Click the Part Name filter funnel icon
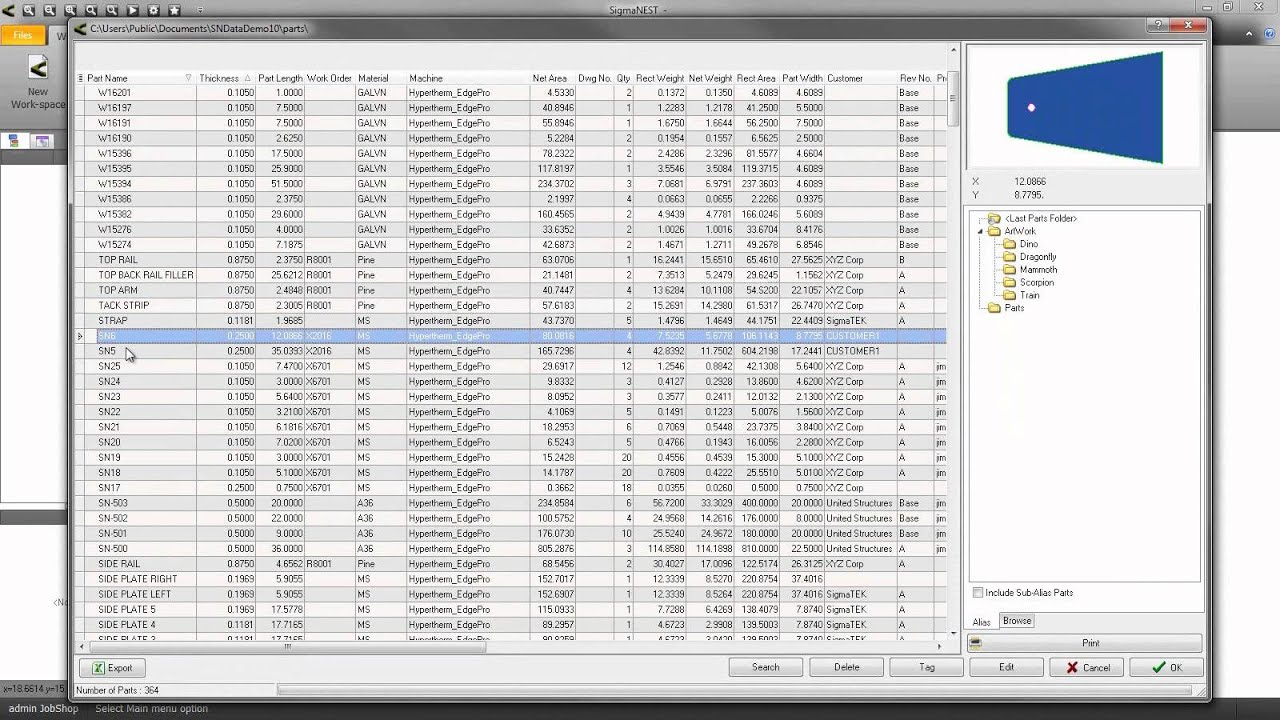 pyautogui.click(x=188, y=78)
